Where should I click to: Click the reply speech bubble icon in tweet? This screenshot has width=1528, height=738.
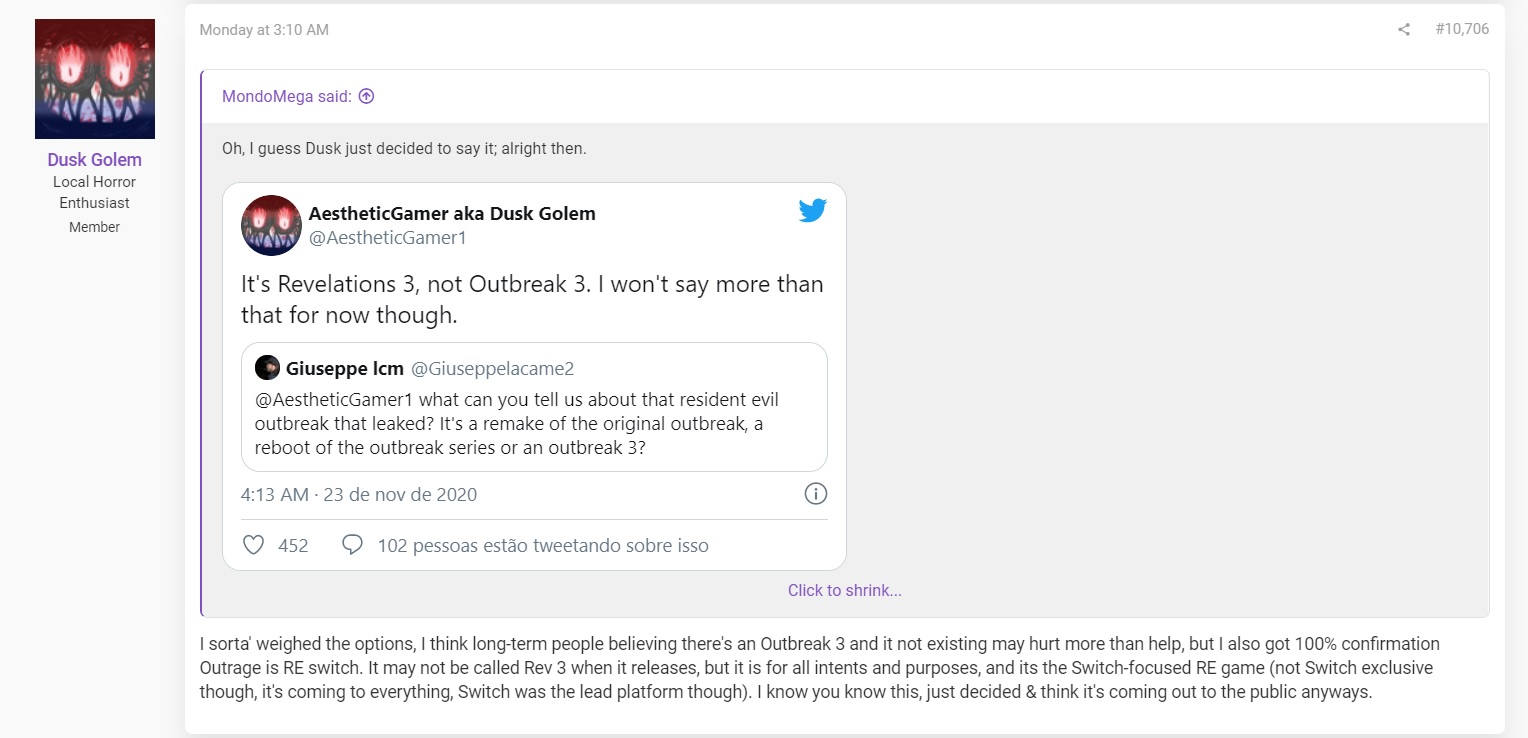(352, 545)
